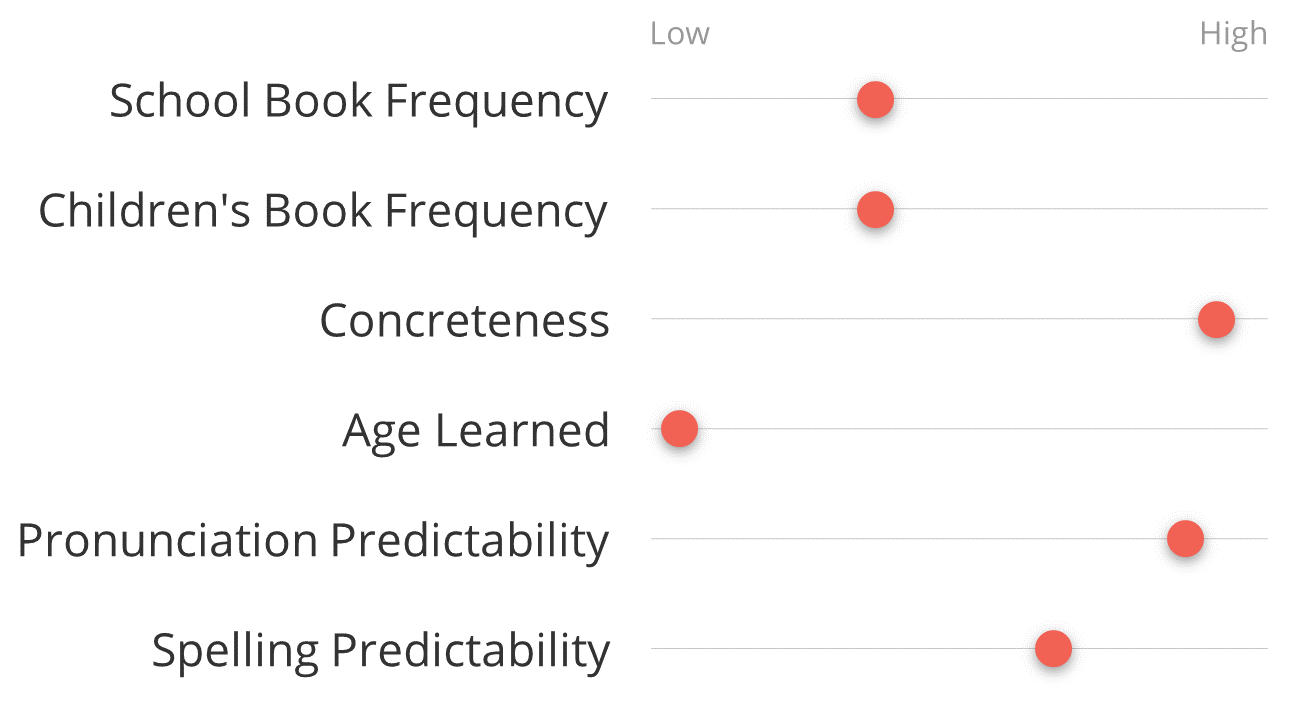This screenshot has width=1302, height=710.
Task: Click the School Book Frequency red dot
Action: pyautogui.click(x=875, y=100)
